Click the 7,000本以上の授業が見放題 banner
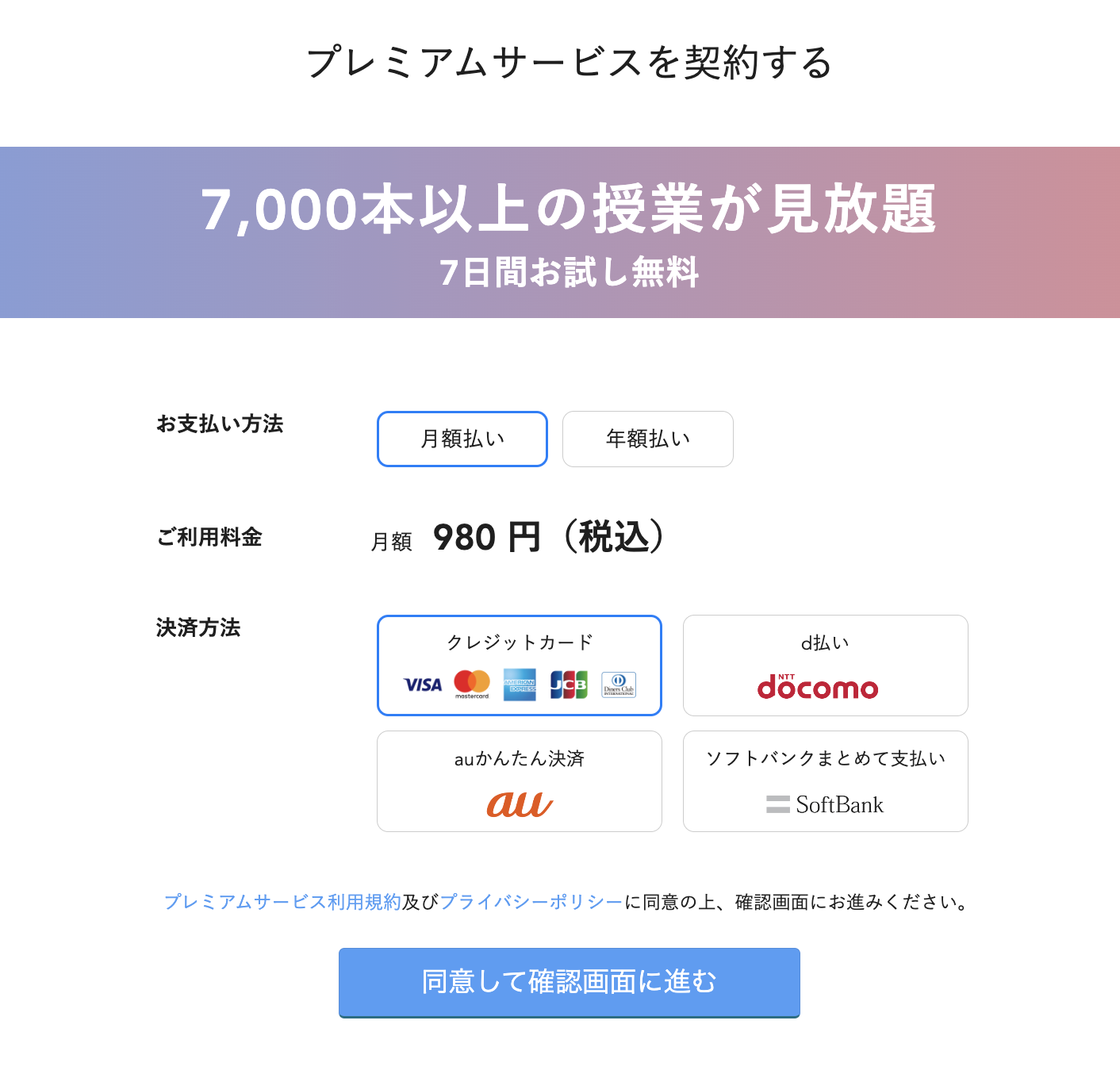Image resolution: width=1120 pixels, height=1074 pixels. (x=569, y=209)
